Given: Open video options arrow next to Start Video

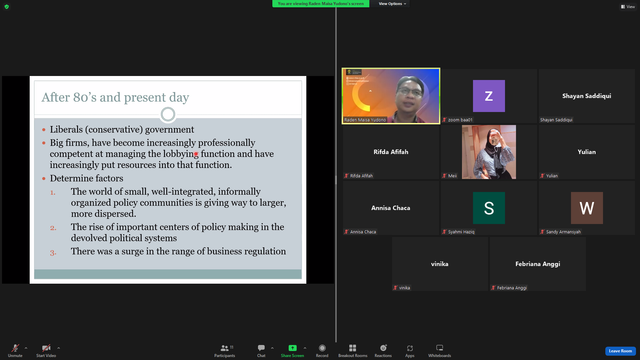Looking at the screenshot, I should click(x=58, y=348).
